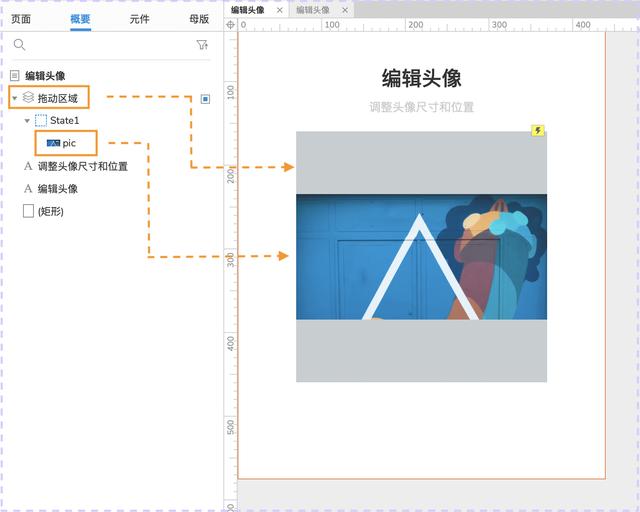Close the active 编辑头像 canvas tab
Image resolution: width=640 pixels, height=512 pixels.
tap(280, 10)
